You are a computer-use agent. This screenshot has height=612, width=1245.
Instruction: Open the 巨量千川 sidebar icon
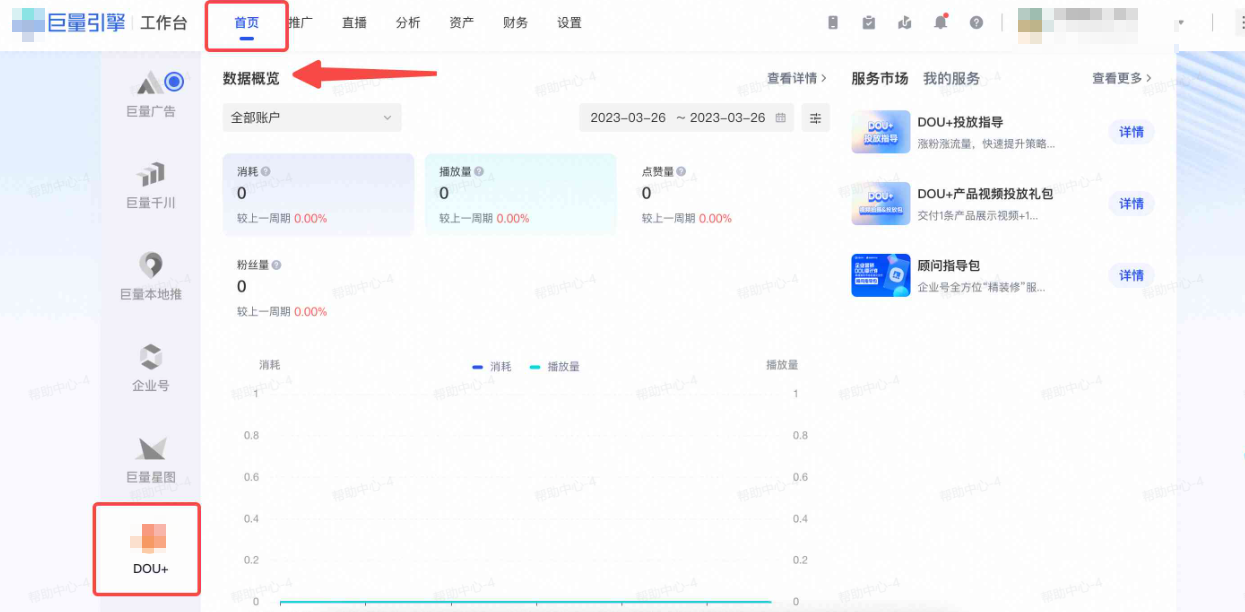click(x=151, y=185)
